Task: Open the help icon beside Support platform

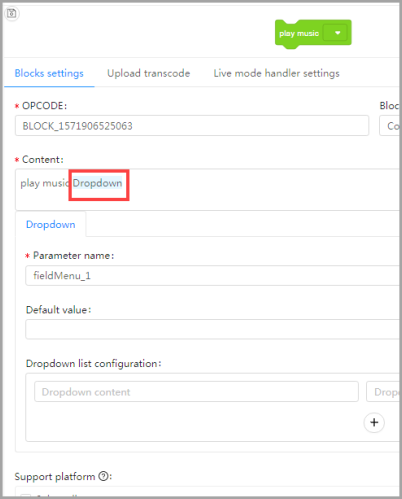Action: point(104,476)
